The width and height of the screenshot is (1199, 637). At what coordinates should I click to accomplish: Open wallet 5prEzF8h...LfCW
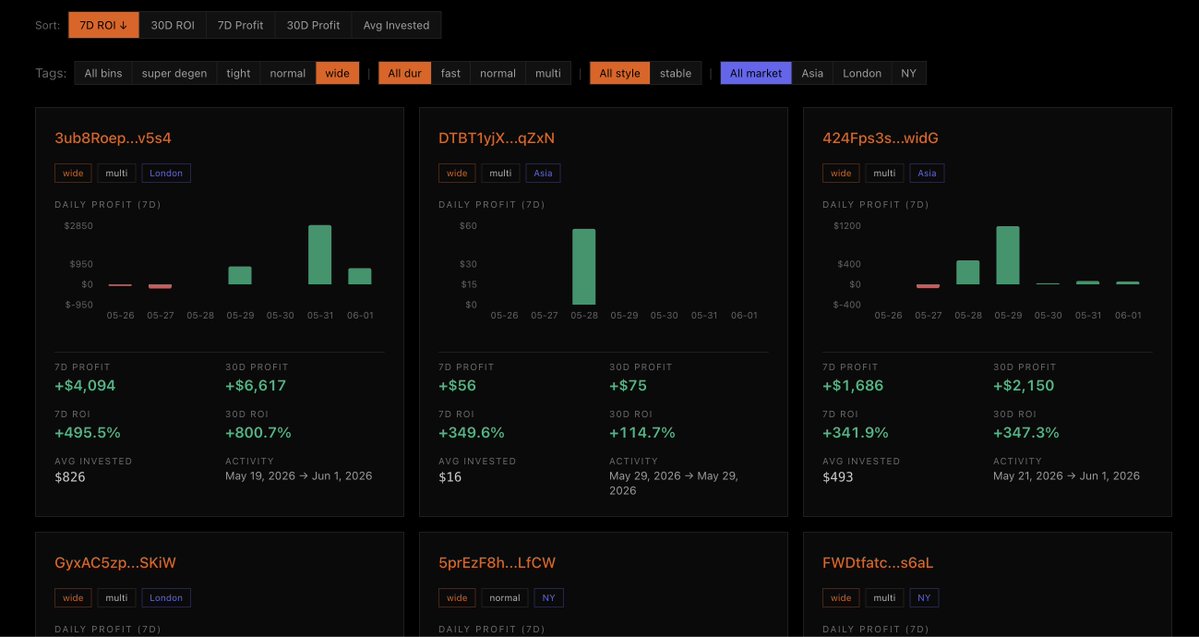pos(497,563)
